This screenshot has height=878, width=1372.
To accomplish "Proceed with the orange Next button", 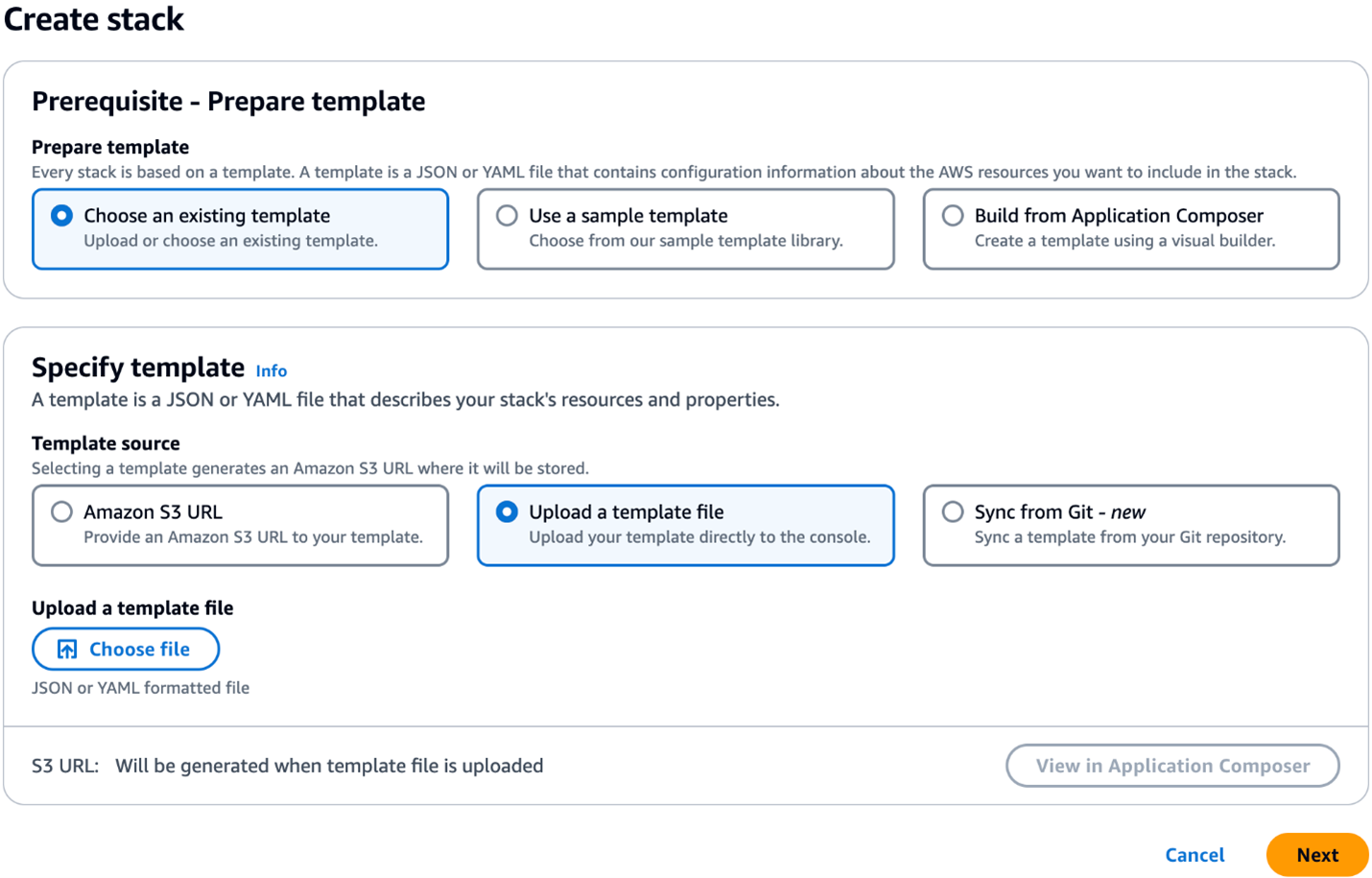I will (x=1316, y=855).
